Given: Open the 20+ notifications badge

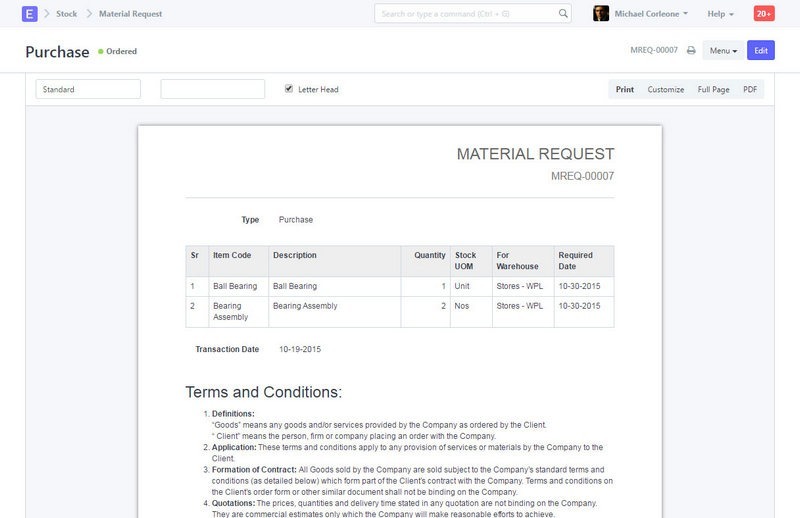Looking at the screenshot, I should (x=763, y=14).
